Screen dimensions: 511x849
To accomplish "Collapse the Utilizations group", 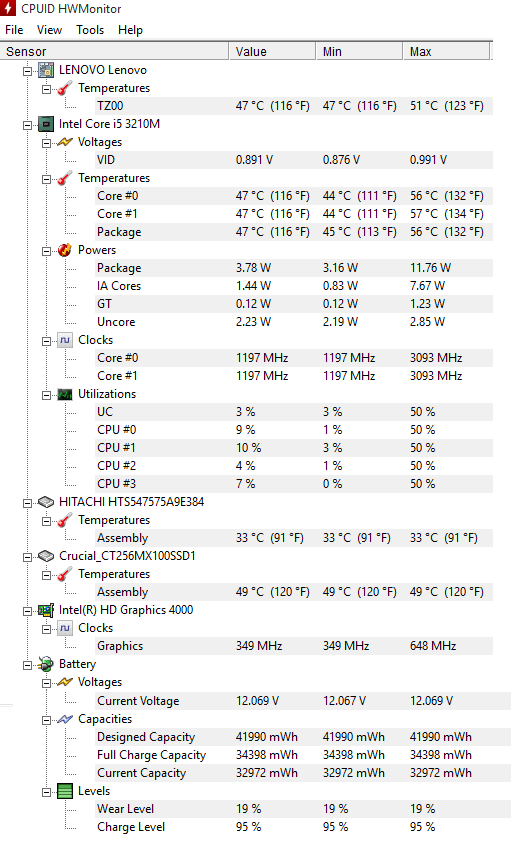I will coord(47,395).
